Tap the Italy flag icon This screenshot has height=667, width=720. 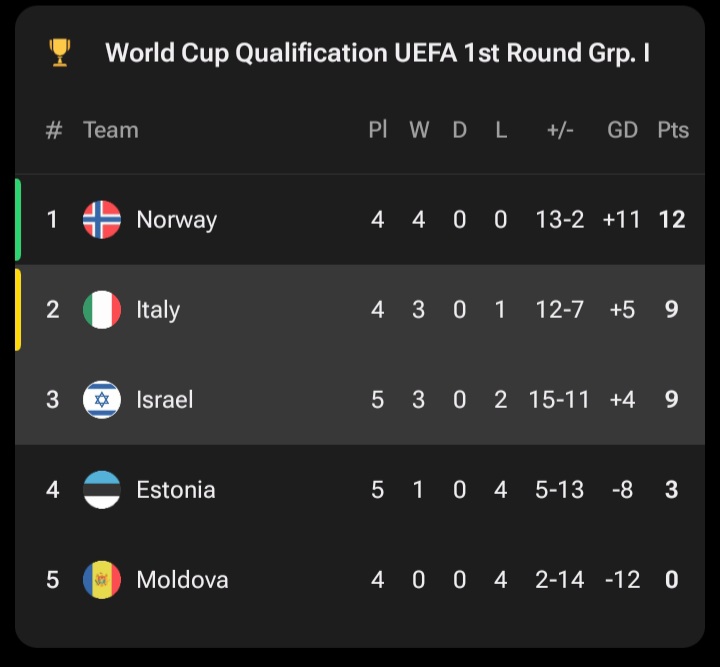tap(102, 310)
